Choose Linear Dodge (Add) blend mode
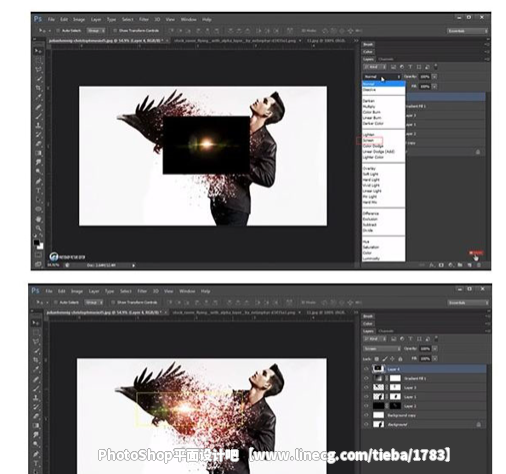 point(378,151)
